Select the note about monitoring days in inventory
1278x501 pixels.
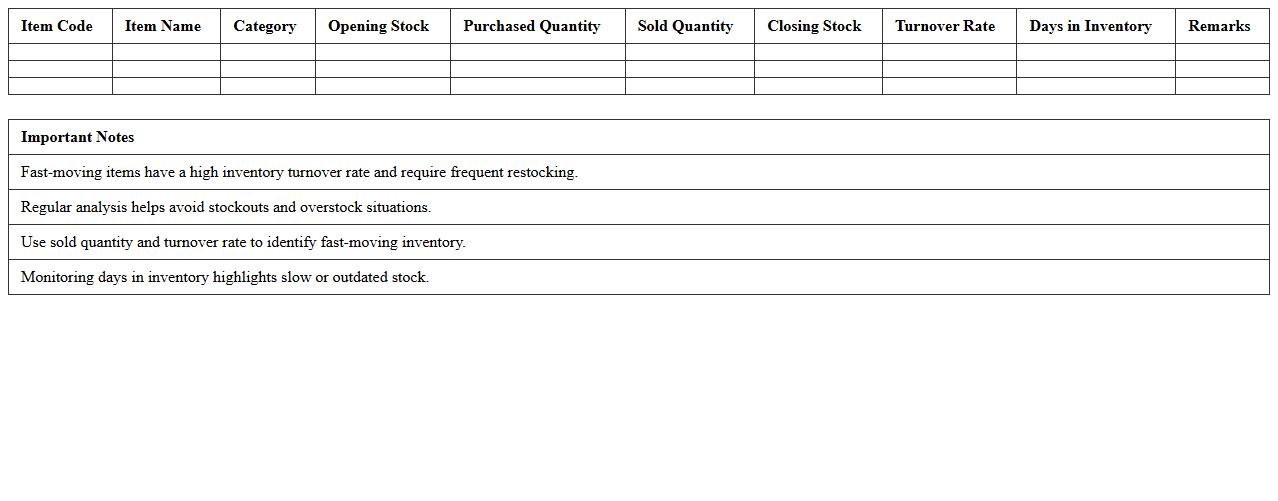225,277
